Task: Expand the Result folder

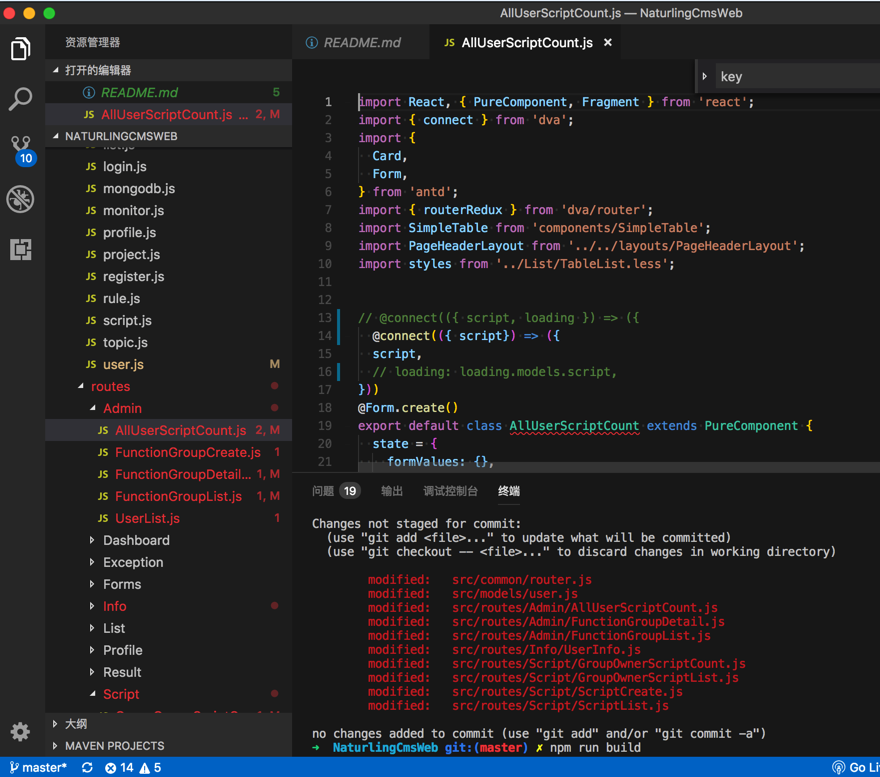Action: pyautogui.click(x=168, y=672)
